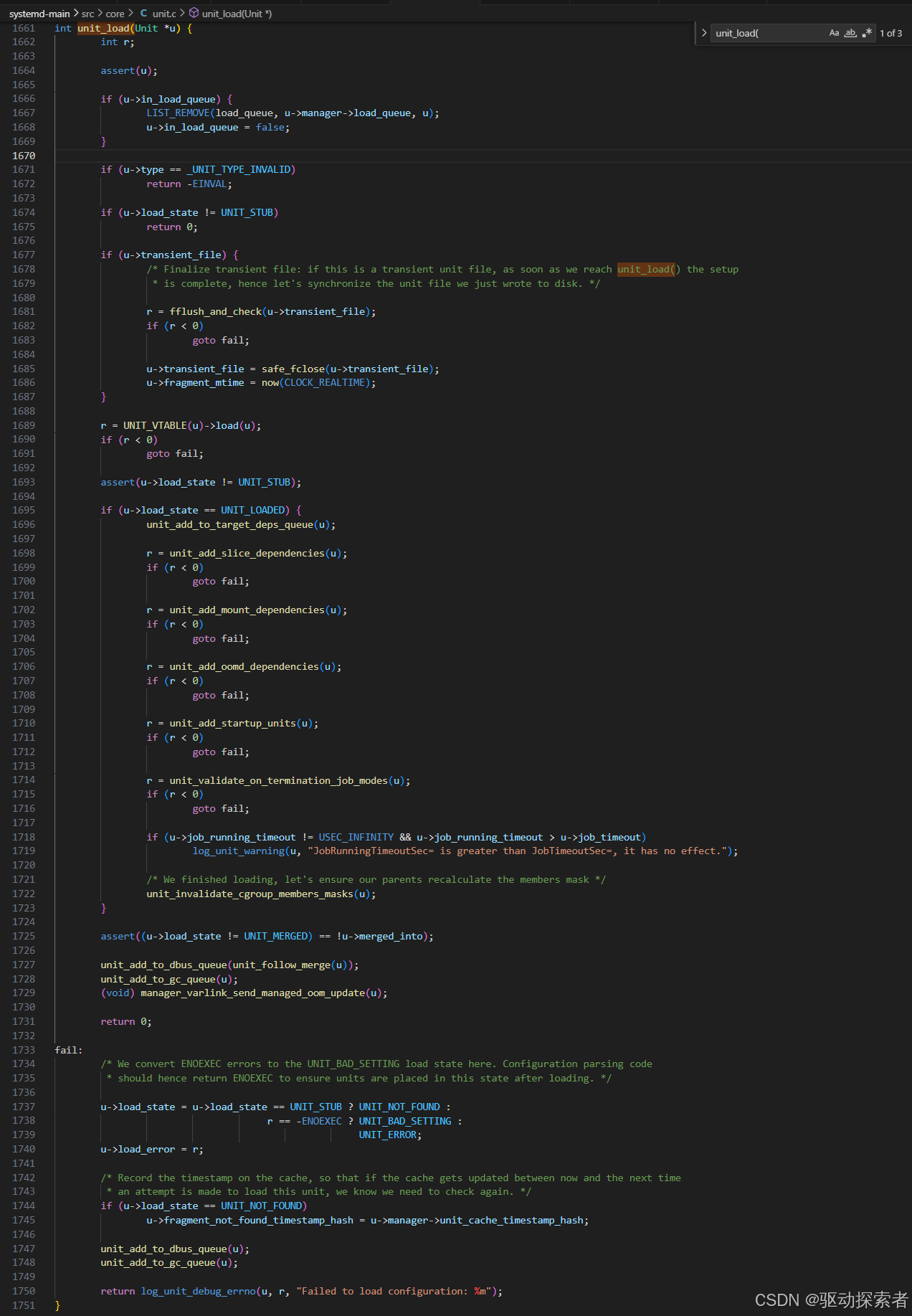Click line number 1751 in the gutter

click(x=24, y=1305)
